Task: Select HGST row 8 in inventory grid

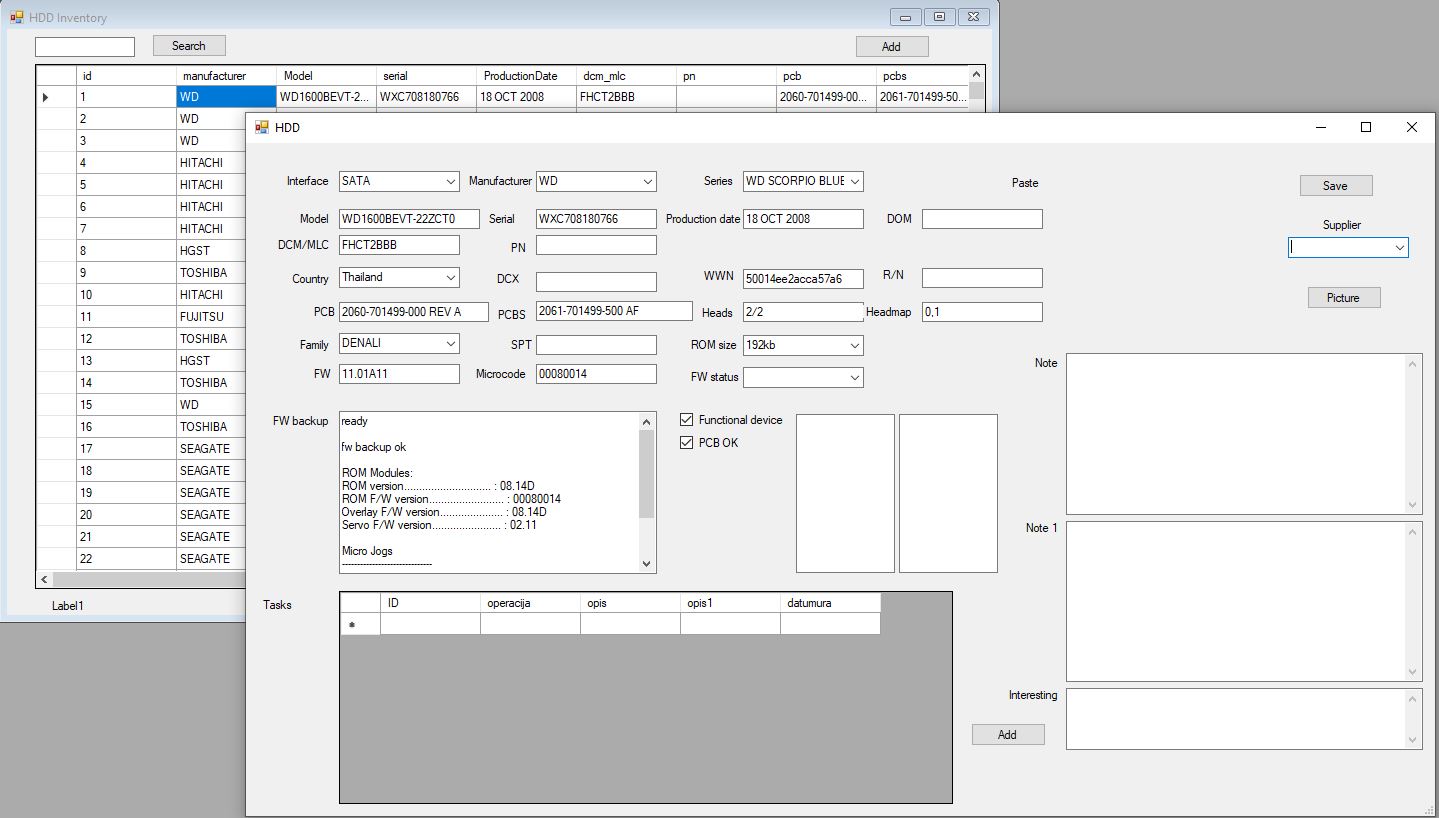Action: click(x=211, y=251)
